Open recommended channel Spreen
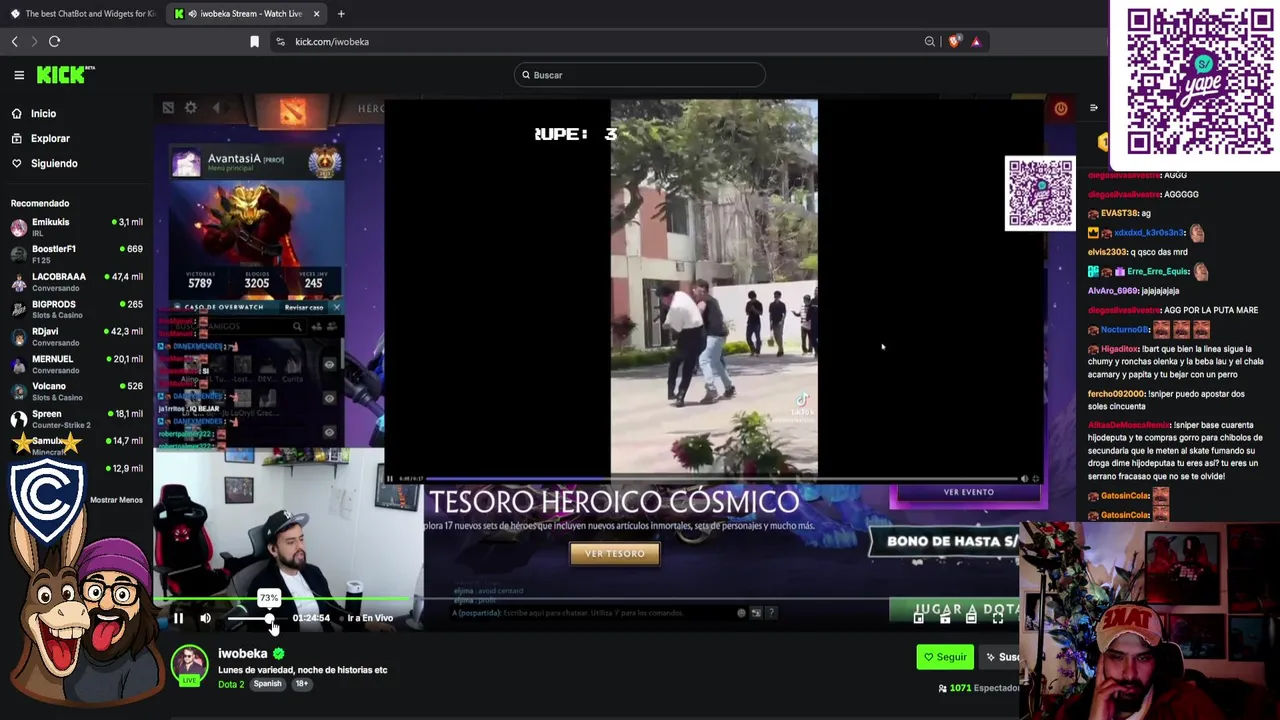Image resolution: width=1280 pixels, height=720 pixels. pyautogui.click(x=76, y=418)
